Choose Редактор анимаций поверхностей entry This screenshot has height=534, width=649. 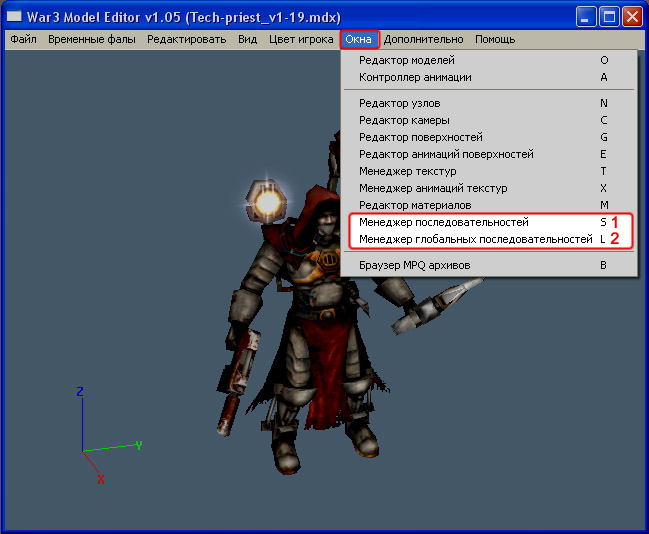point(489,154)
